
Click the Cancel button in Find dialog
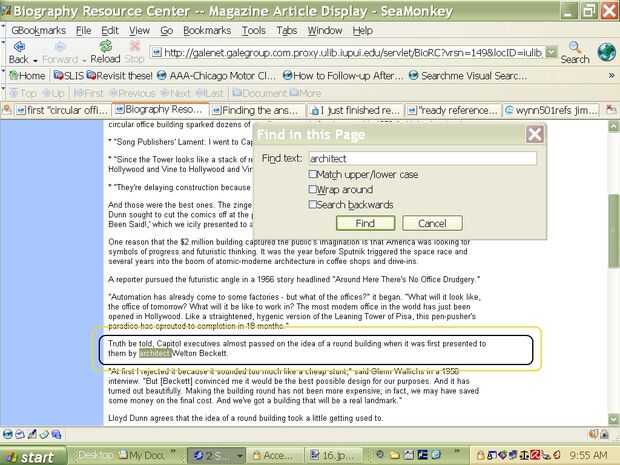pos(432,223)
